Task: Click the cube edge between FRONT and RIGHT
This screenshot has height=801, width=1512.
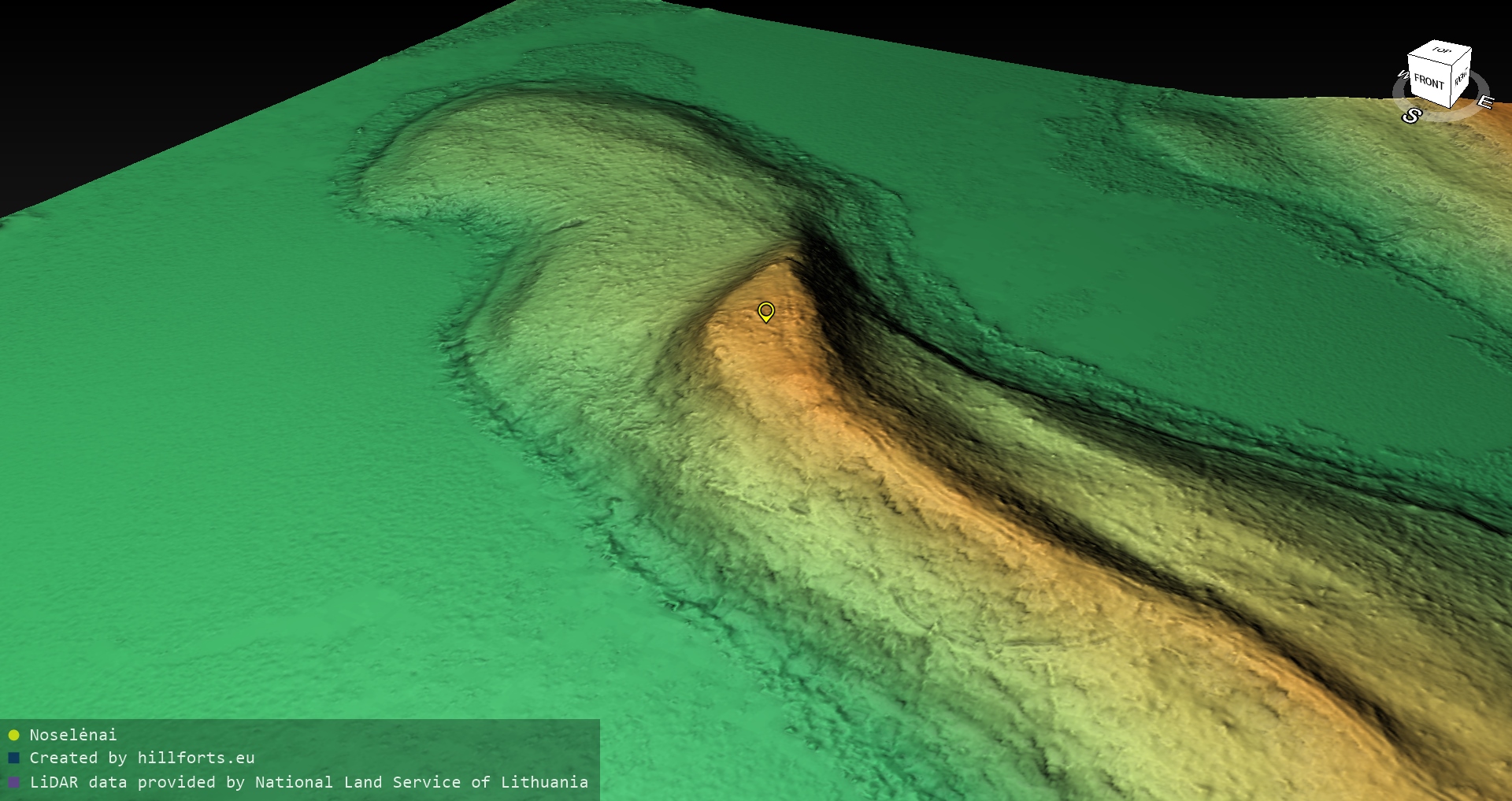Action: (x=1451, y=84)
